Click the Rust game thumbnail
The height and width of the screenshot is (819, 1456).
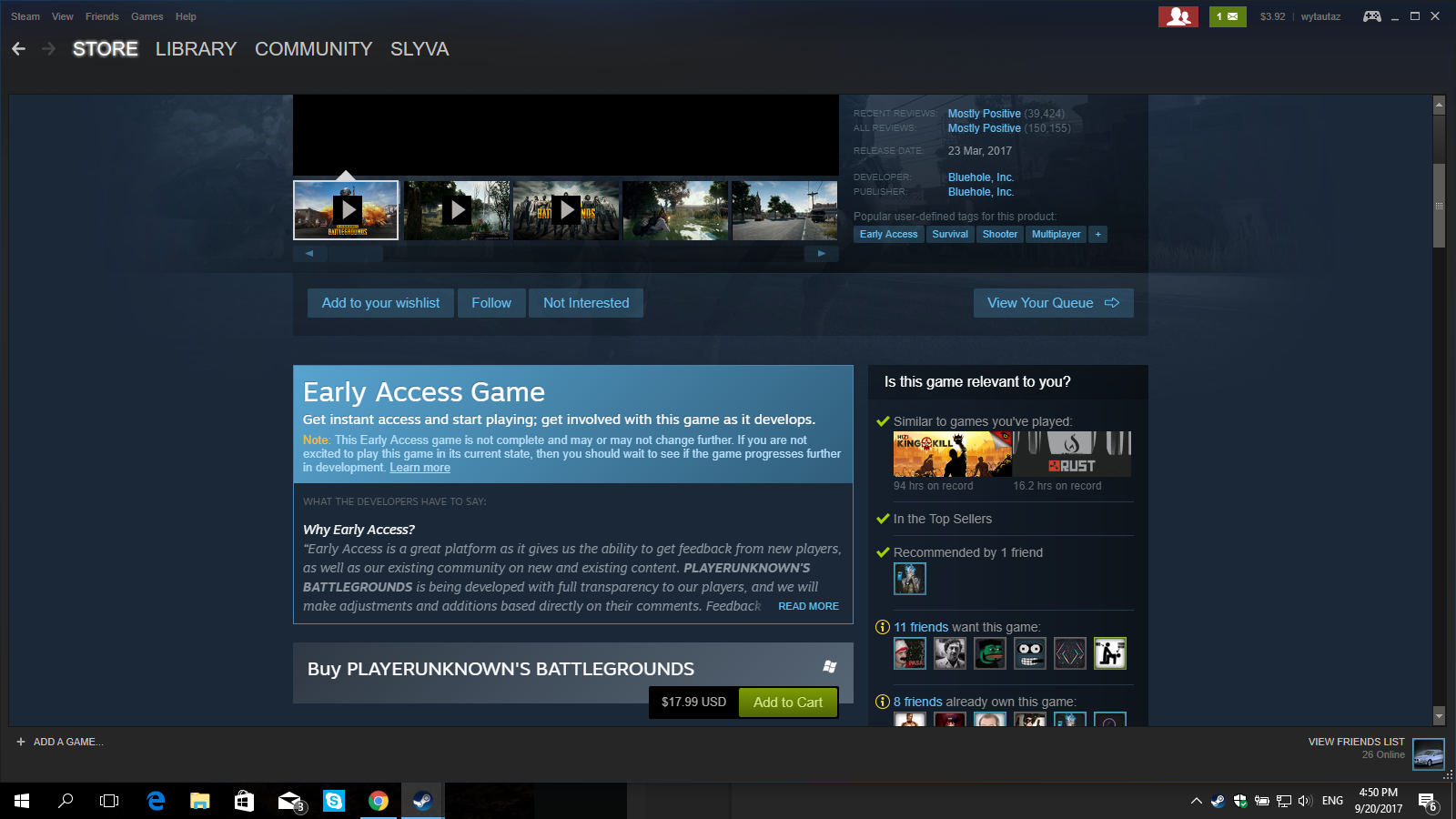[x=1072, y=454]
